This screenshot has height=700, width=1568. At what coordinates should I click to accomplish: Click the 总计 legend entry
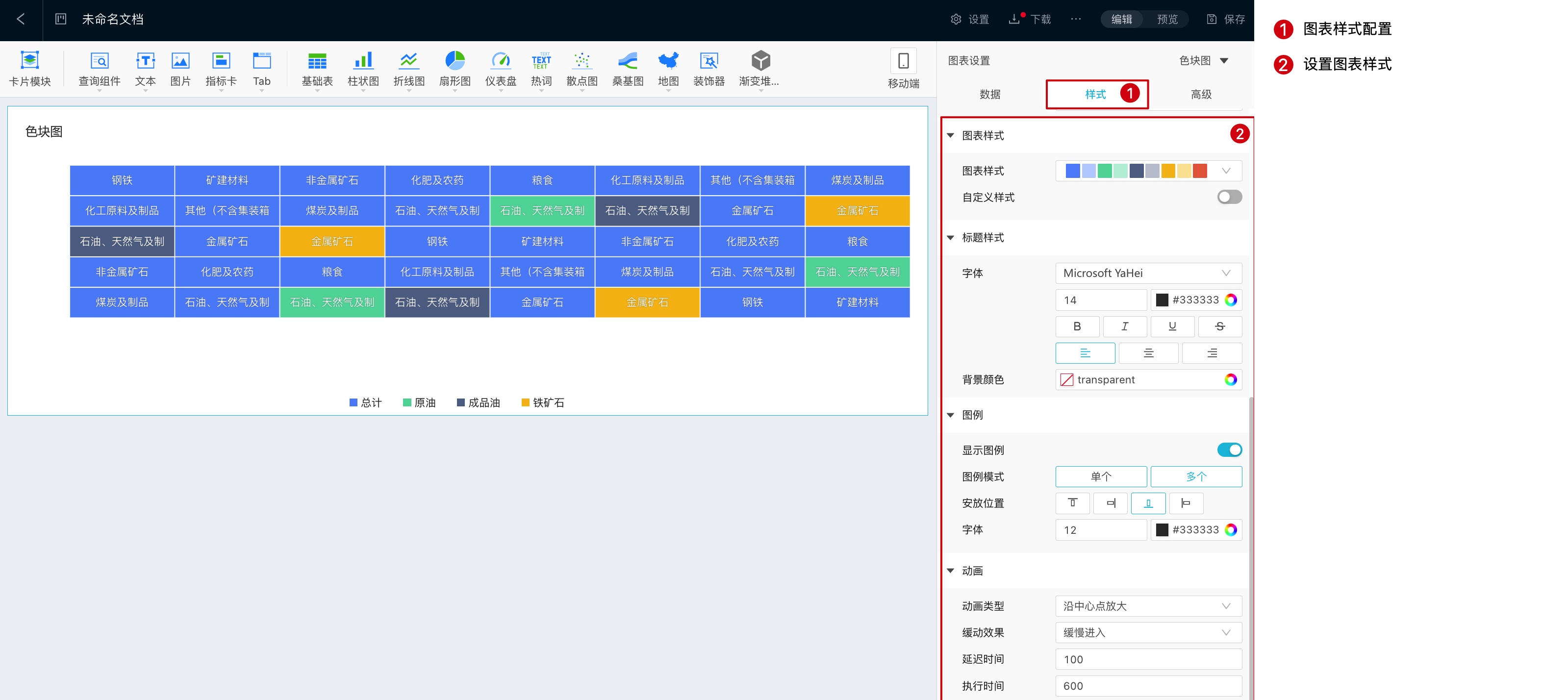[366, 402]
